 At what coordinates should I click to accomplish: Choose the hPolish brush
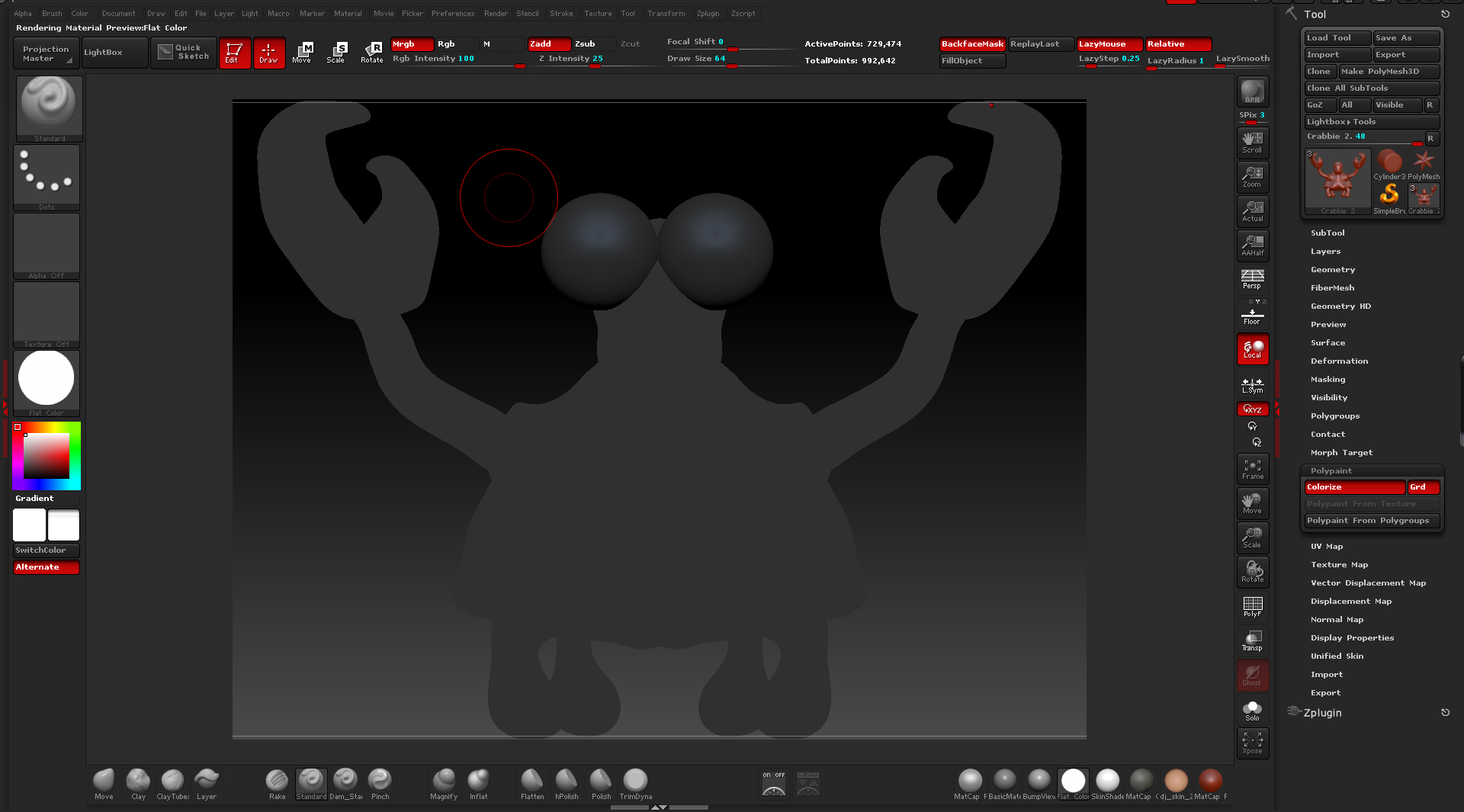[x=567, y=784]
